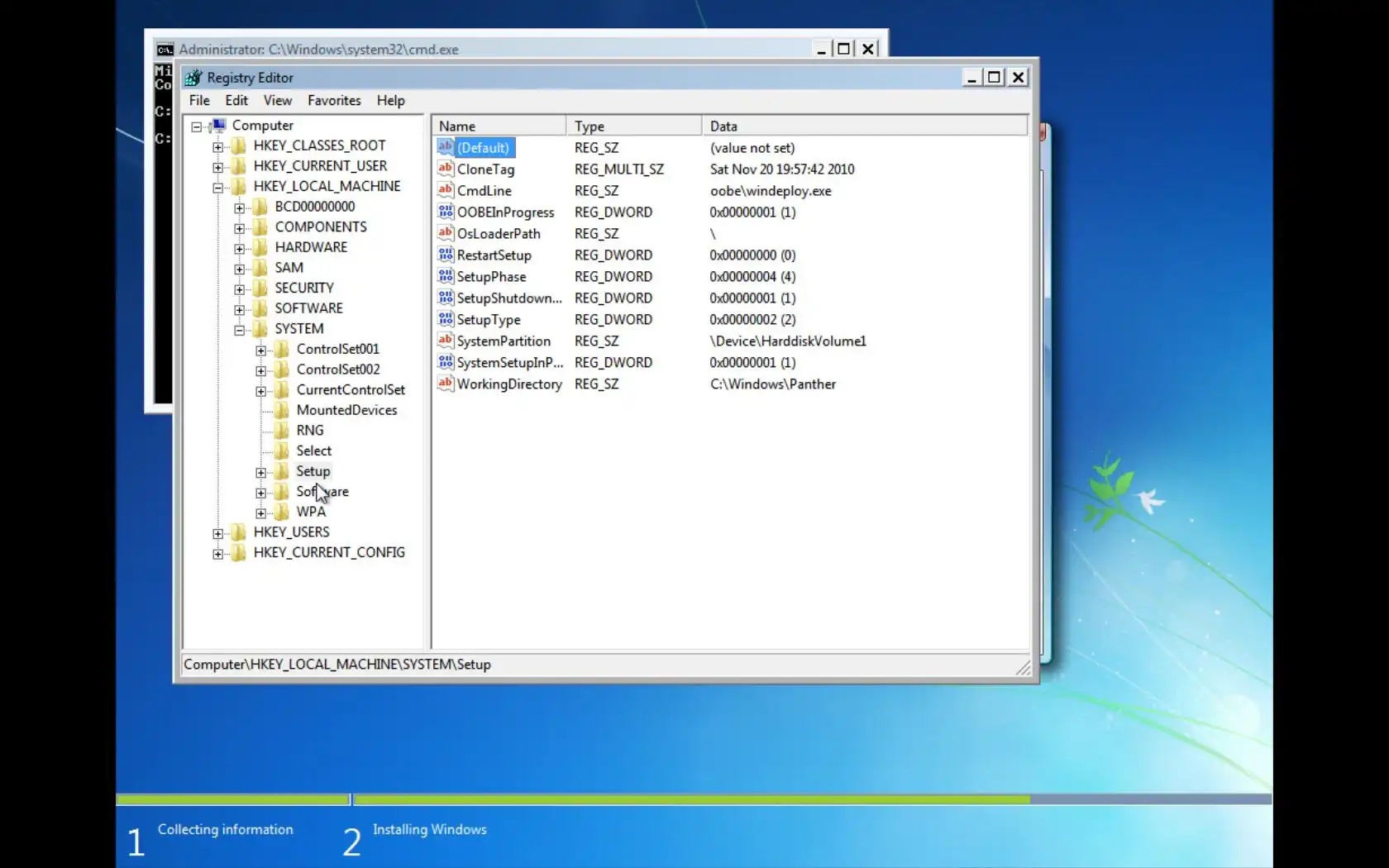Collapse the Computer root node
Screen dimensions: 1389x868
pyautogui.click(x=197, y=126)
